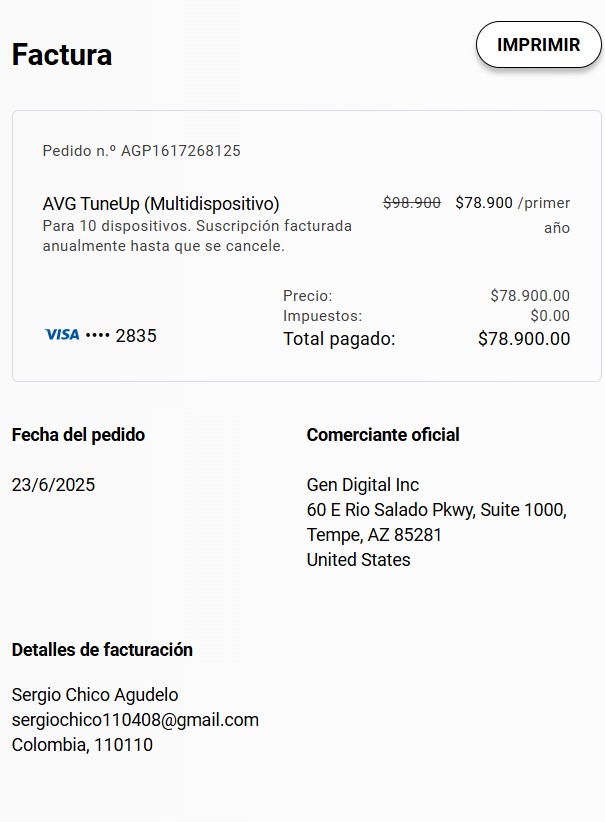Viewport: 605px width, 822px height.
Task: Click the Tempe, AZ 85281 address line
Action: 374,535
